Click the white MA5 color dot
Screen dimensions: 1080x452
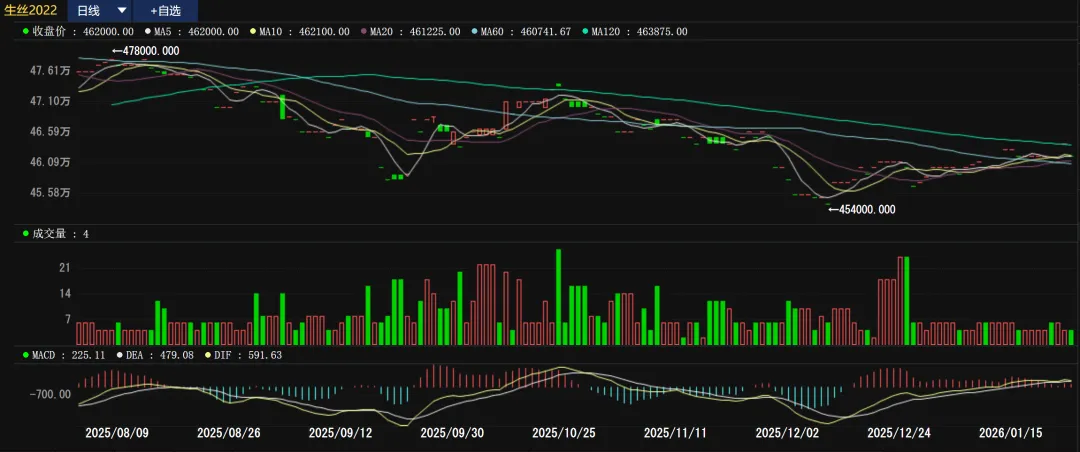point(149,32)
